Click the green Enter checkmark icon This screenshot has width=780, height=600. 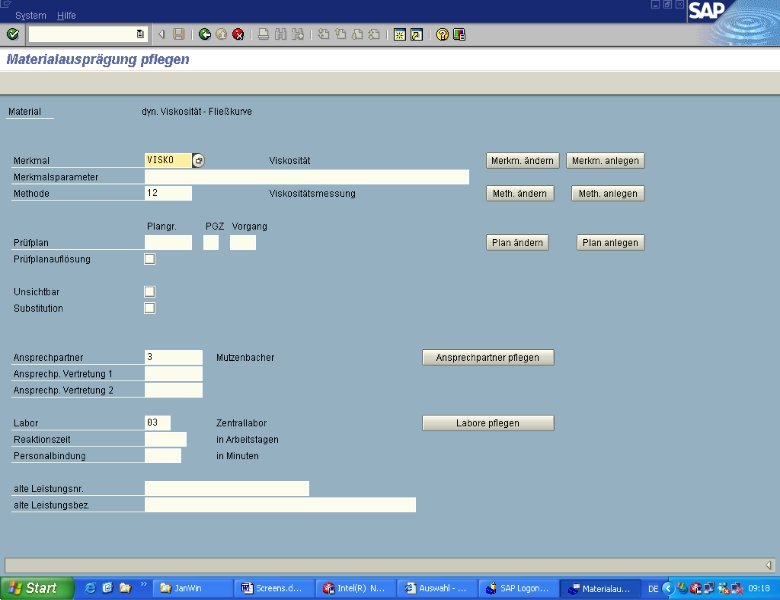tap(12, 34)
